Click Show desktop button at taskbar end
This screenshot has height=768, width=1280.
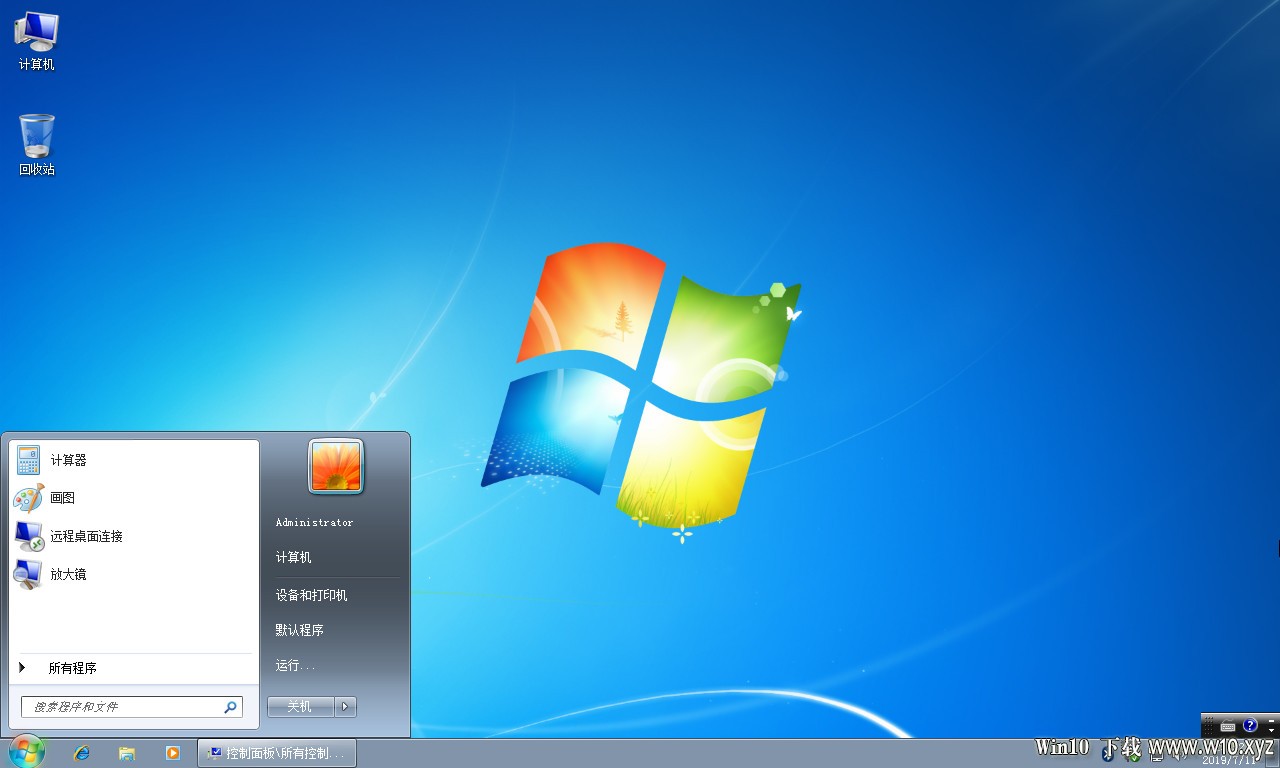1273,753
